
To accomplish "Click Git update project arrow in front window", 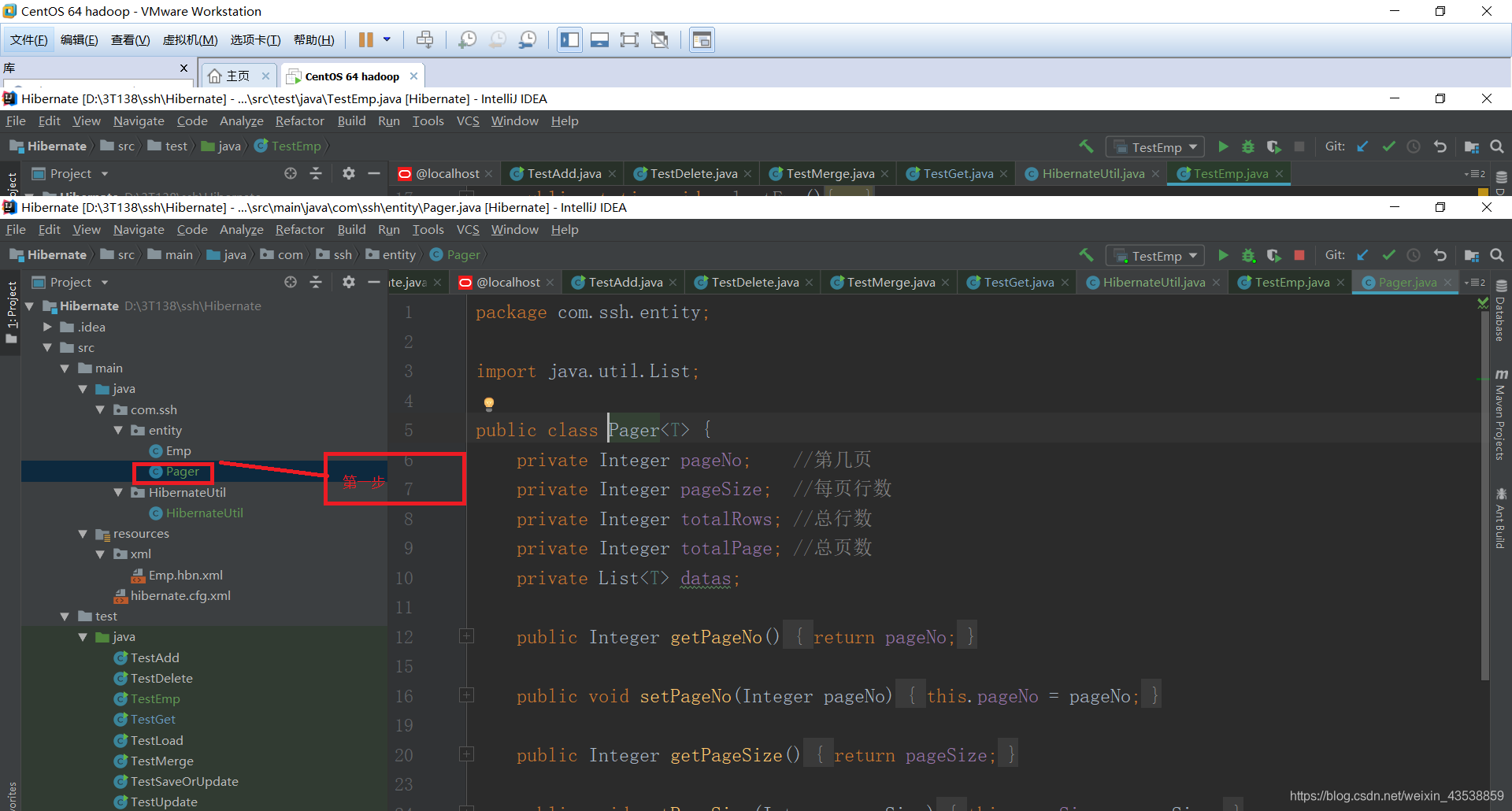I will click(x=1363, y=255).
